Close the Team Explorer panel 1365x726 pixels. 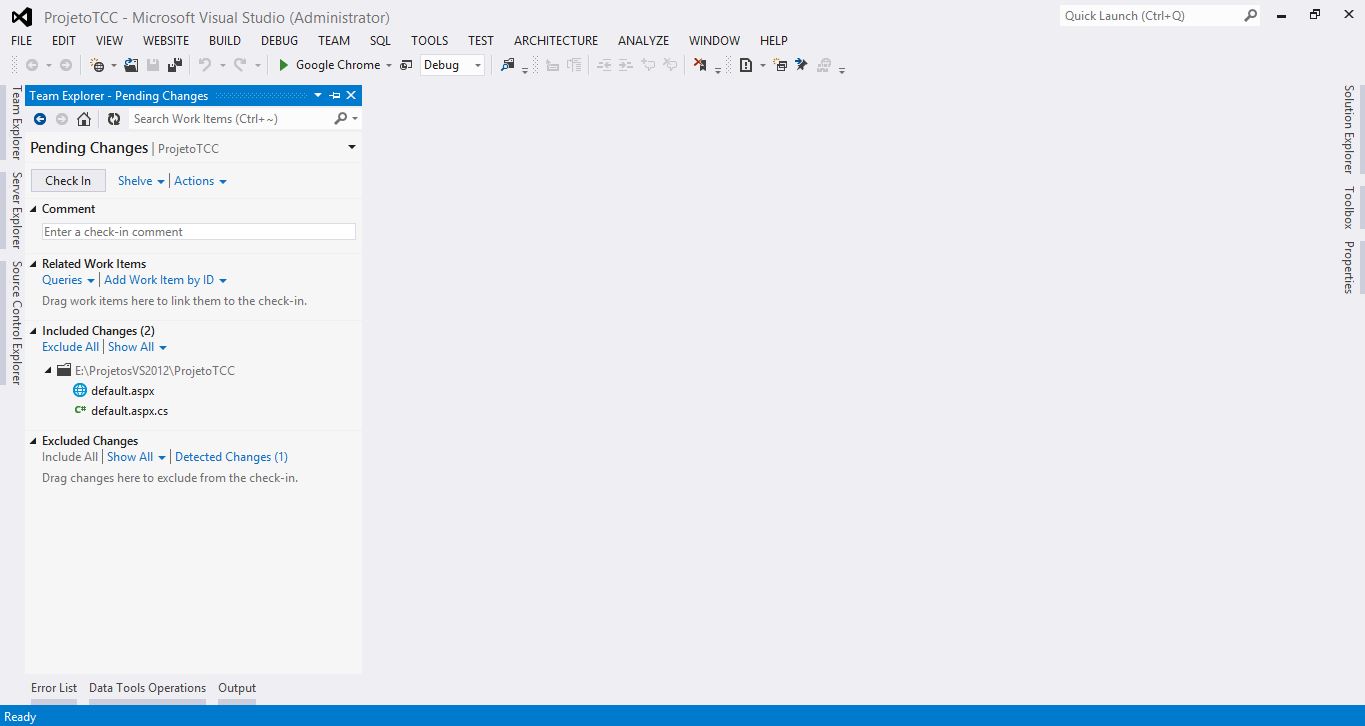click(x=351, y=96)
